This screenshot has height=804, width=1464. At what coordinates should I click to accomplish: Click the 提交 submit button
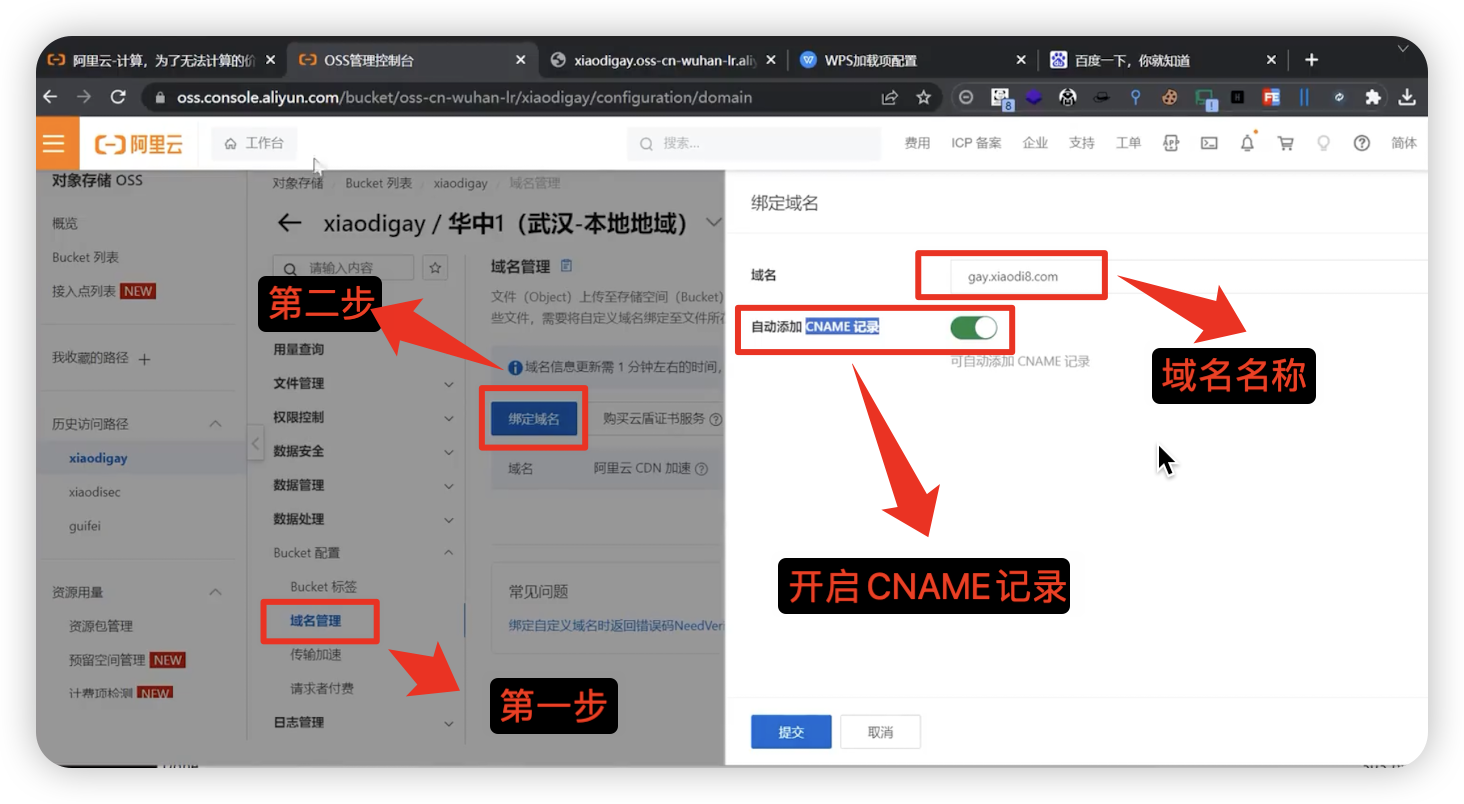[791, 732]
